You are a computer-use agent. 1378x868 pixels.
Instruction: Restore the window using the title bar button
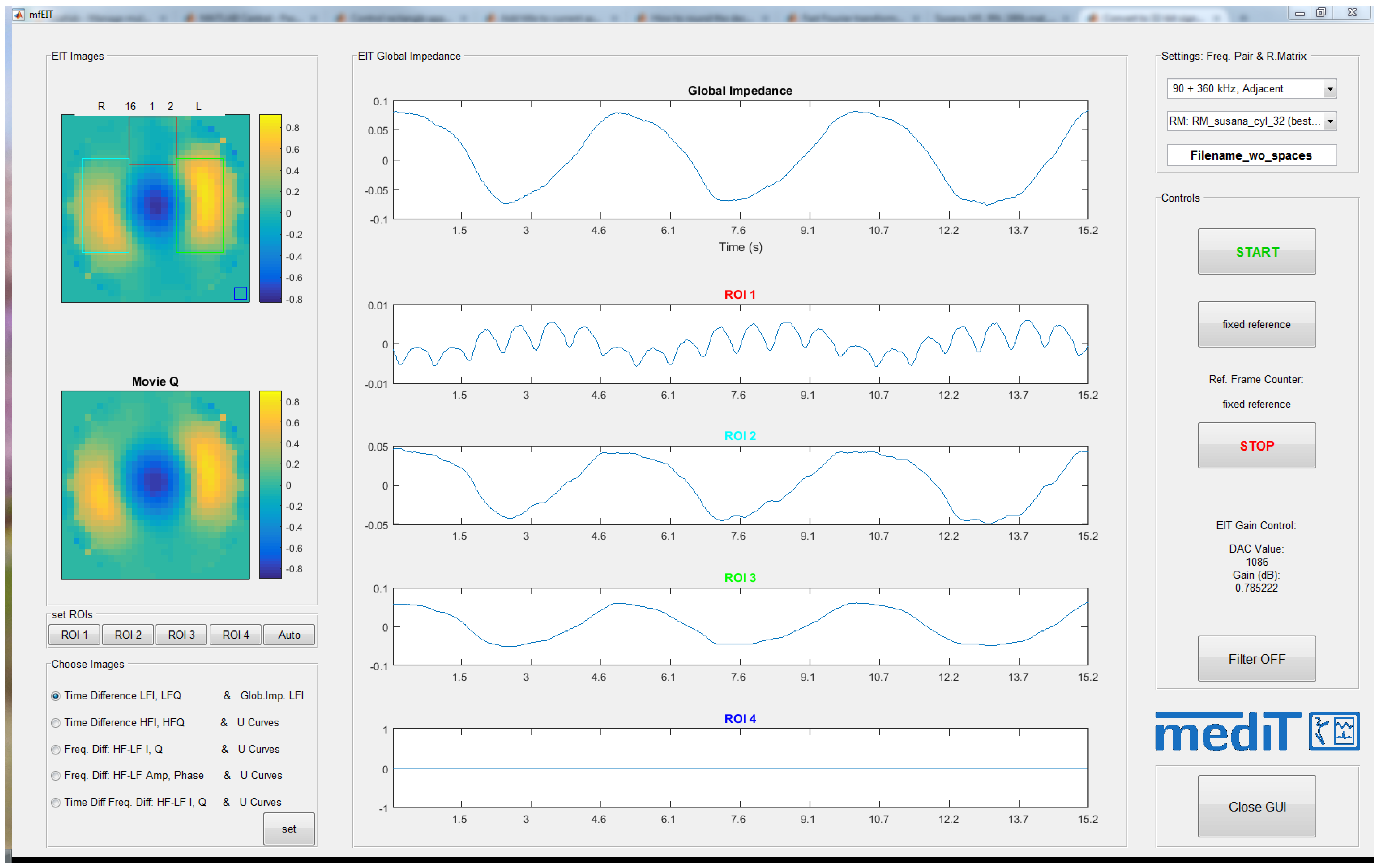[x=1321, y=13]
